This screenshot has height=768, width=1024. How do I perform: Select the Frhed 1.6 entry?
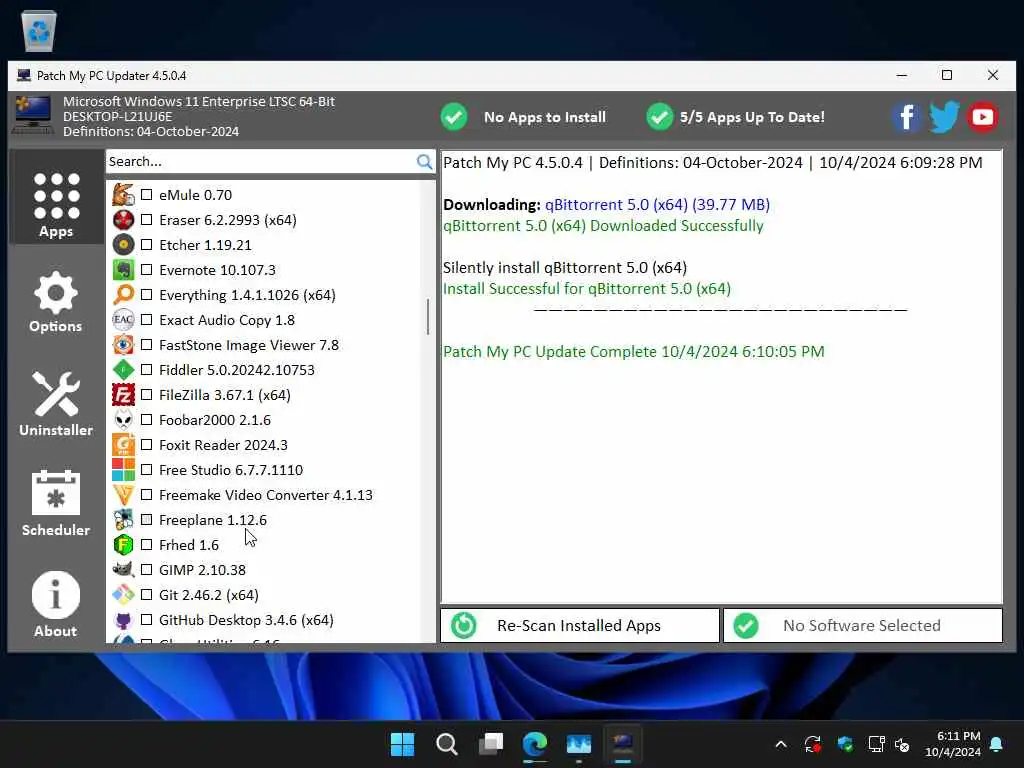[x=189, y=545]
